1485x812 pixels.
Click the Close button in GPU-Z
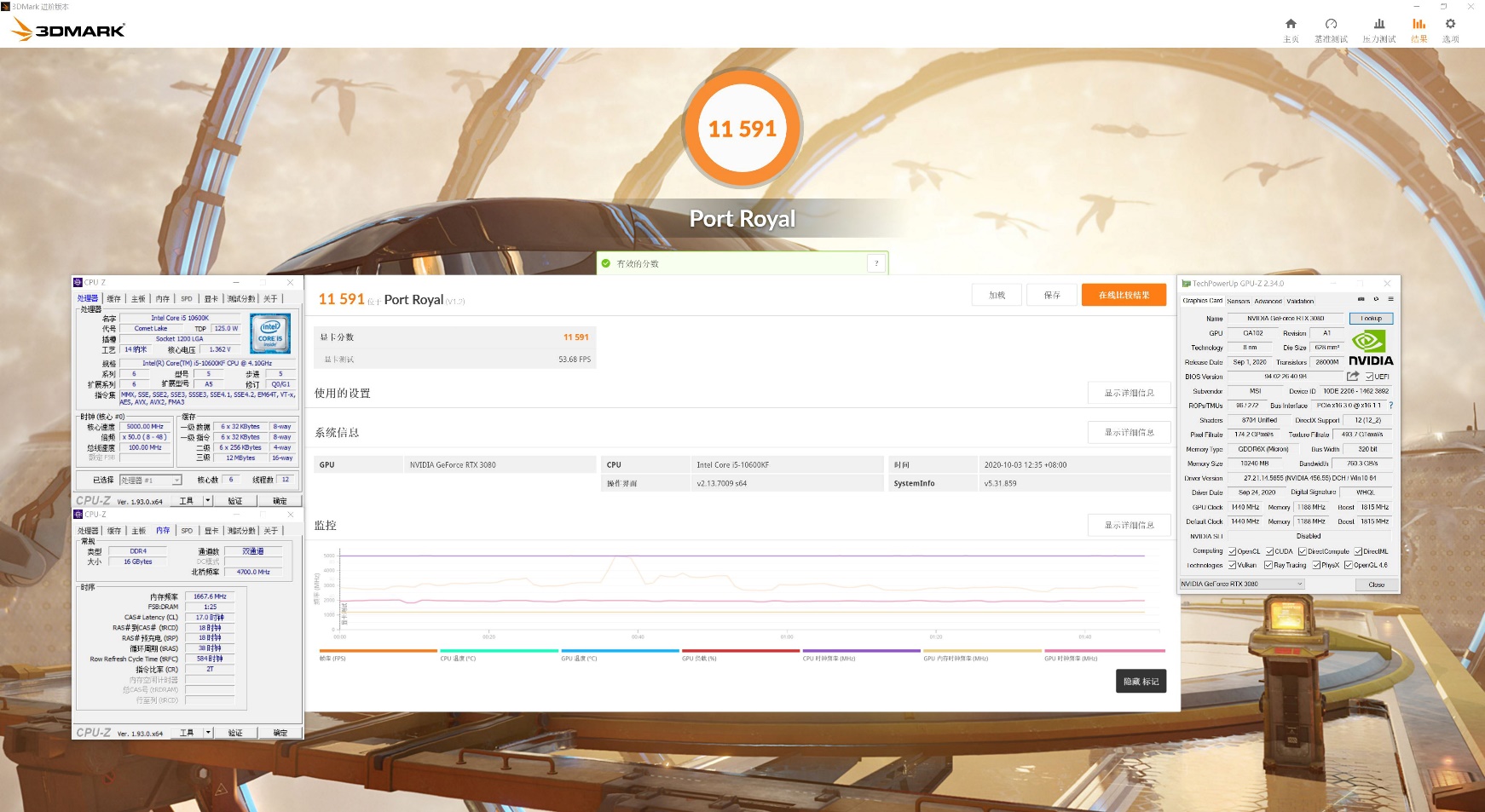click(x=1377, y=585)
